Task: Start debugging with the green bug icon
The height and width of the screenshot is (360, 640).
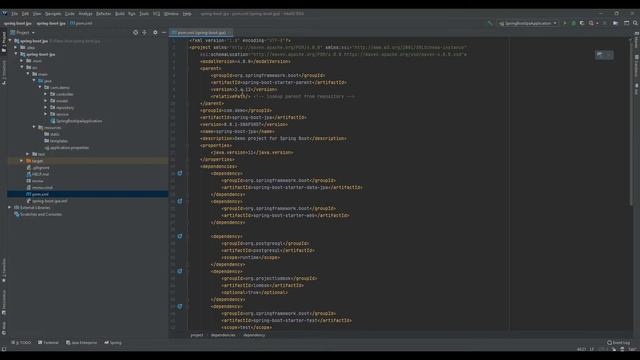Action: pyautogui.click(x=573, y=23)
